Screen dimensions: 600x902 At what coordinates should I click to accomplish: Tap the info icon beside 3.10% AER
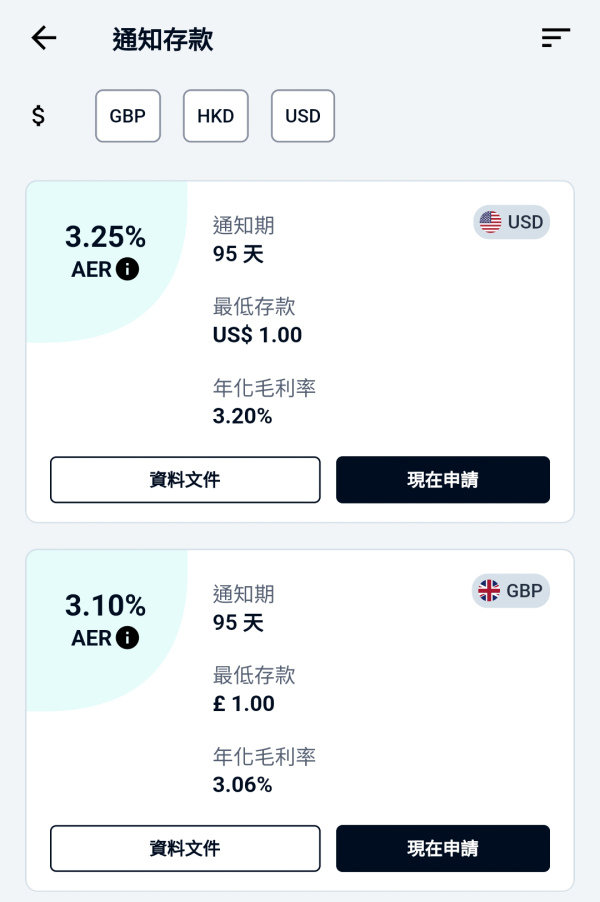pyautogui.click(x=129, y=637)
